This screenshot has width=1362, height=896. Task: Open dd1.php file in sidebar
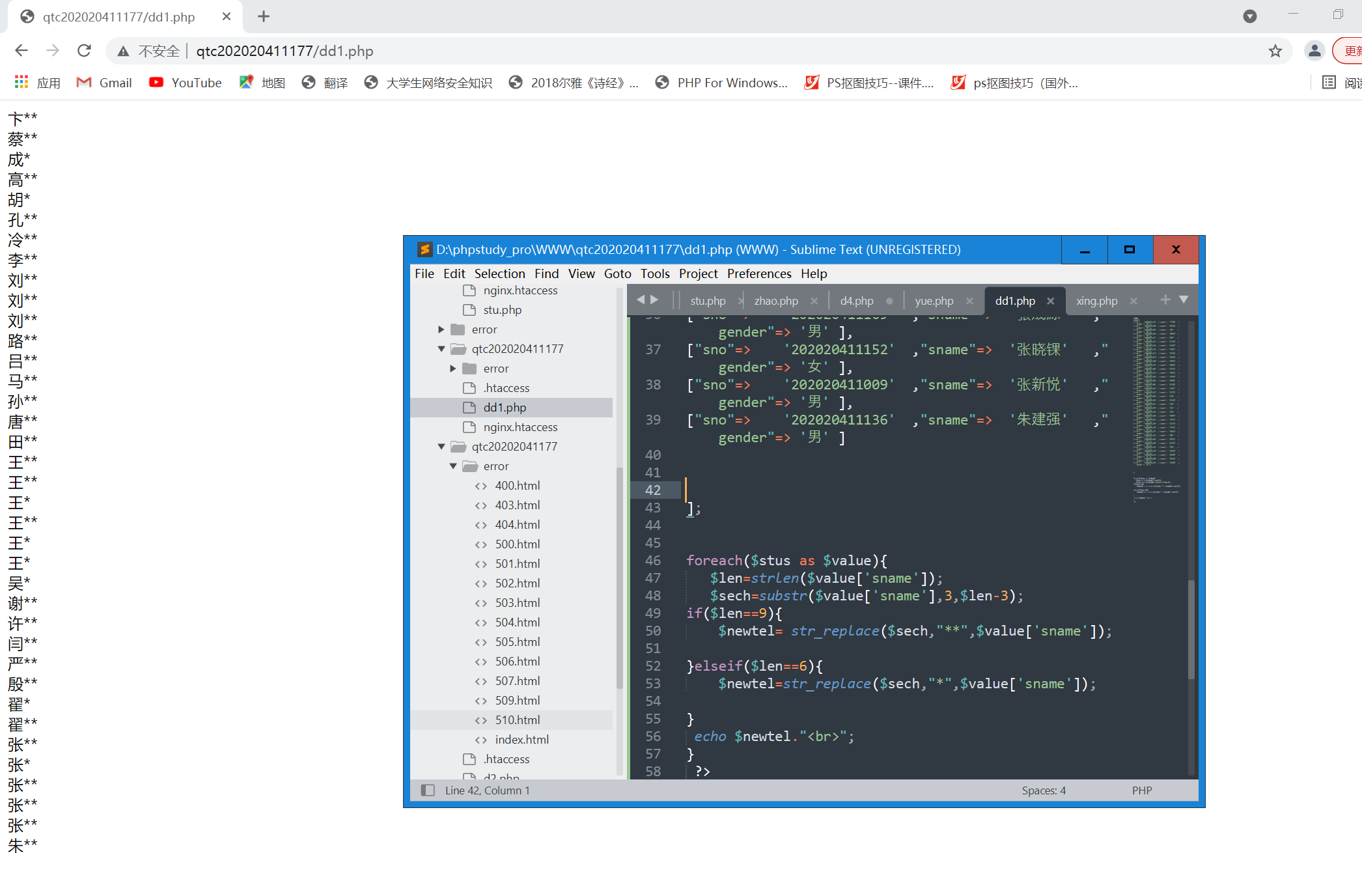pos(504,407)
